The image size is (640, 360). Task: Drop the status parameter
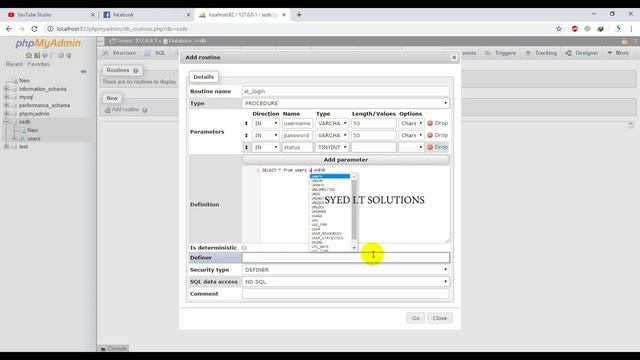(437, 147)
